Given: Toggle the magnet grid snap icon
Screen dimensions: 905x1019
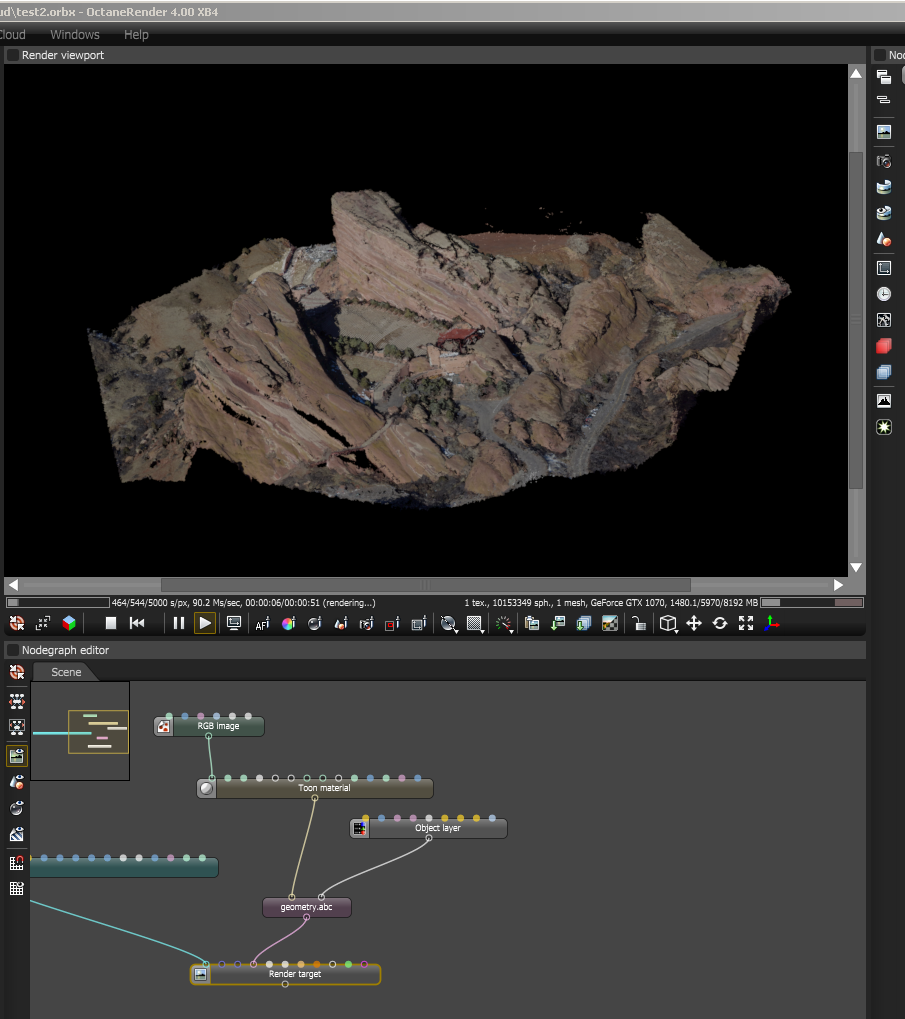Looking at the screenshot, I should tap(17, 863).
